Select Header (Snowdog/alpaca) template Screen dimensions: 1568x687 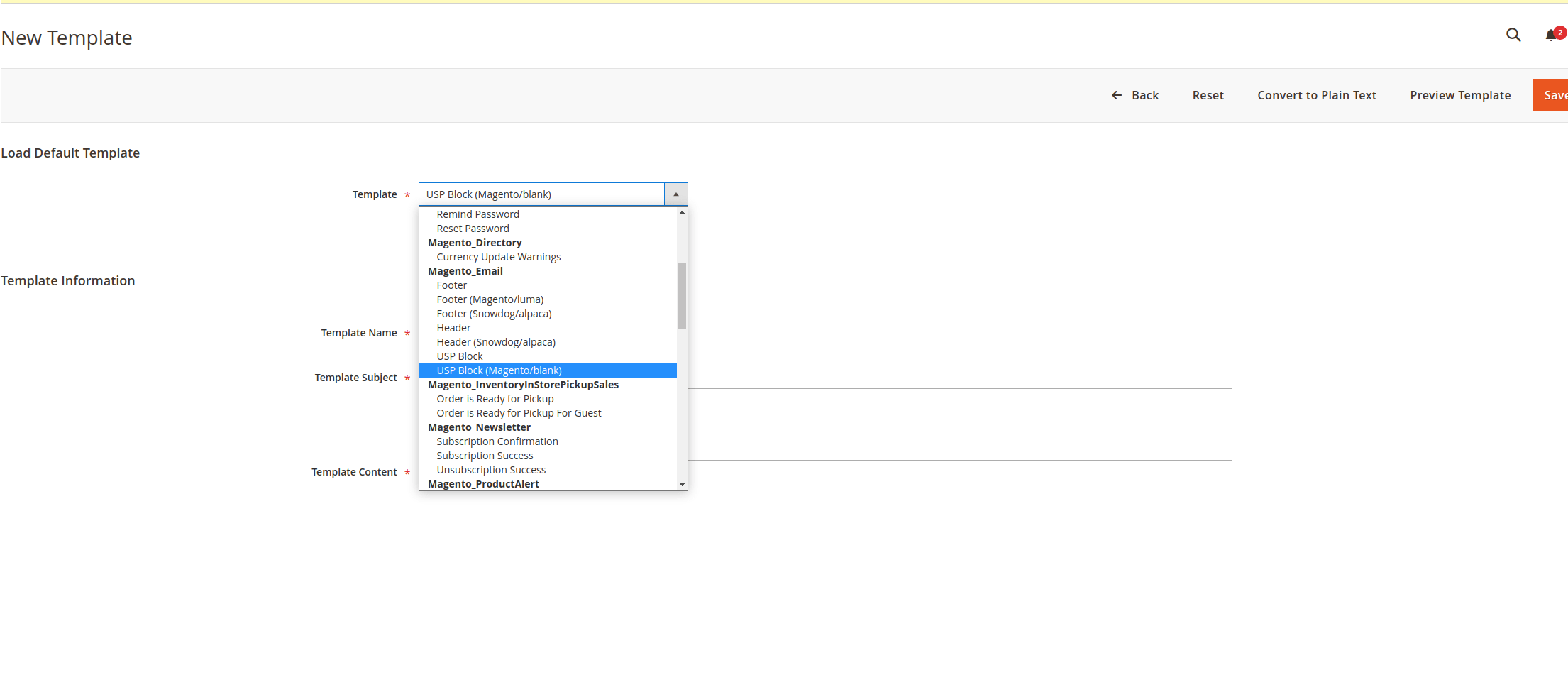495,341
